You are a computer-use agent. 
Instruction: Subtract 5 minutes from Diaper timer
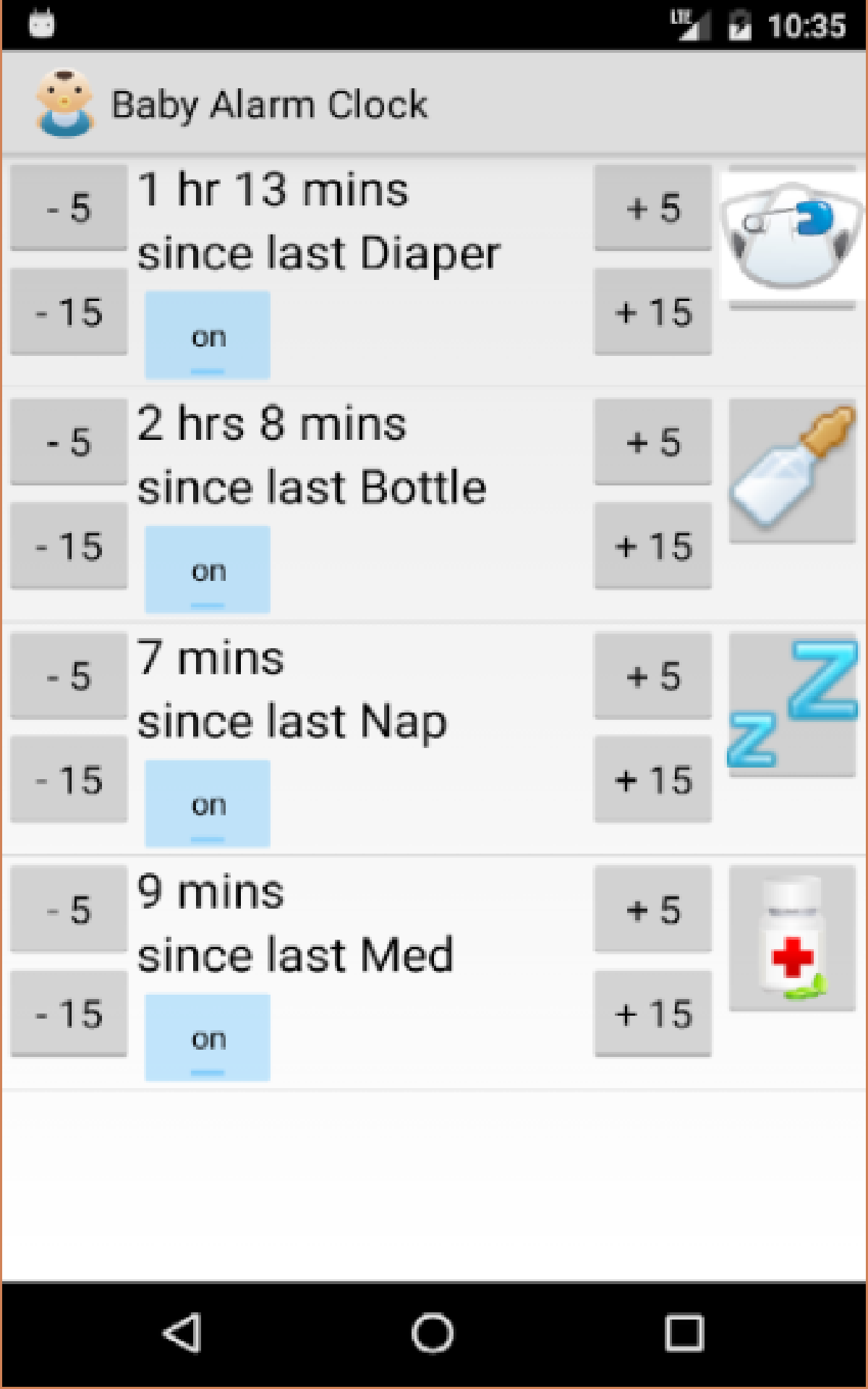[x=69, y=208]
